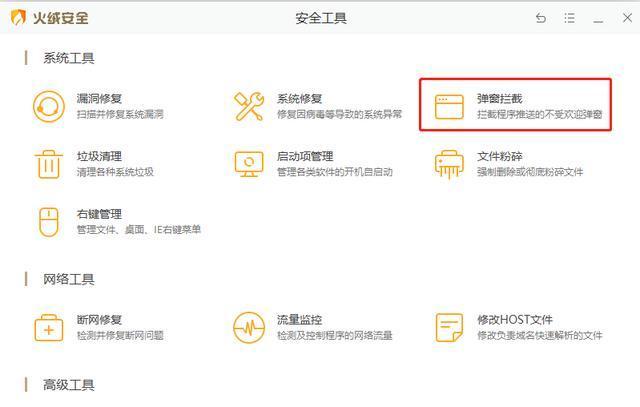Close the 安全工具 window
Viewport: 640px width, 407px height.
coord(627,18)
